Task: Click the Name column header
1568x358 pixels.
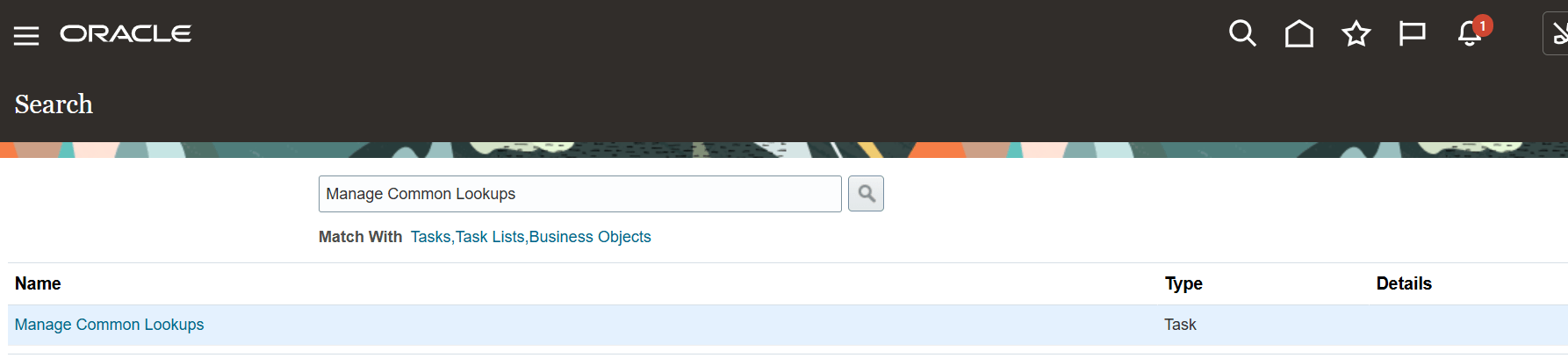Action: click(38, 283)
